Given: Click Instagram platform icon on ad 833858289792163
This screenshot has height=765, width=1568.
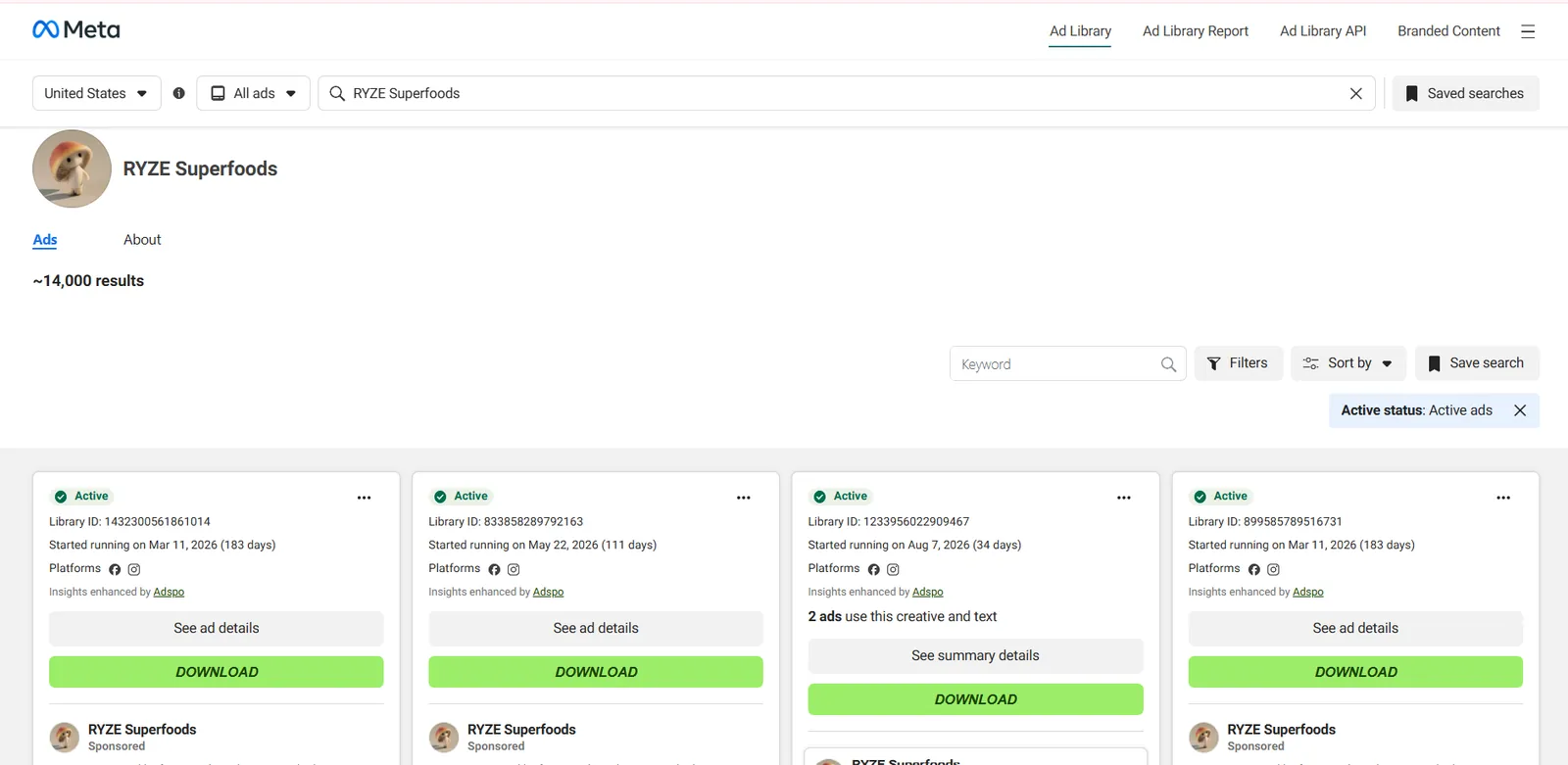Looking at the screenshot, I should (514, 569).
